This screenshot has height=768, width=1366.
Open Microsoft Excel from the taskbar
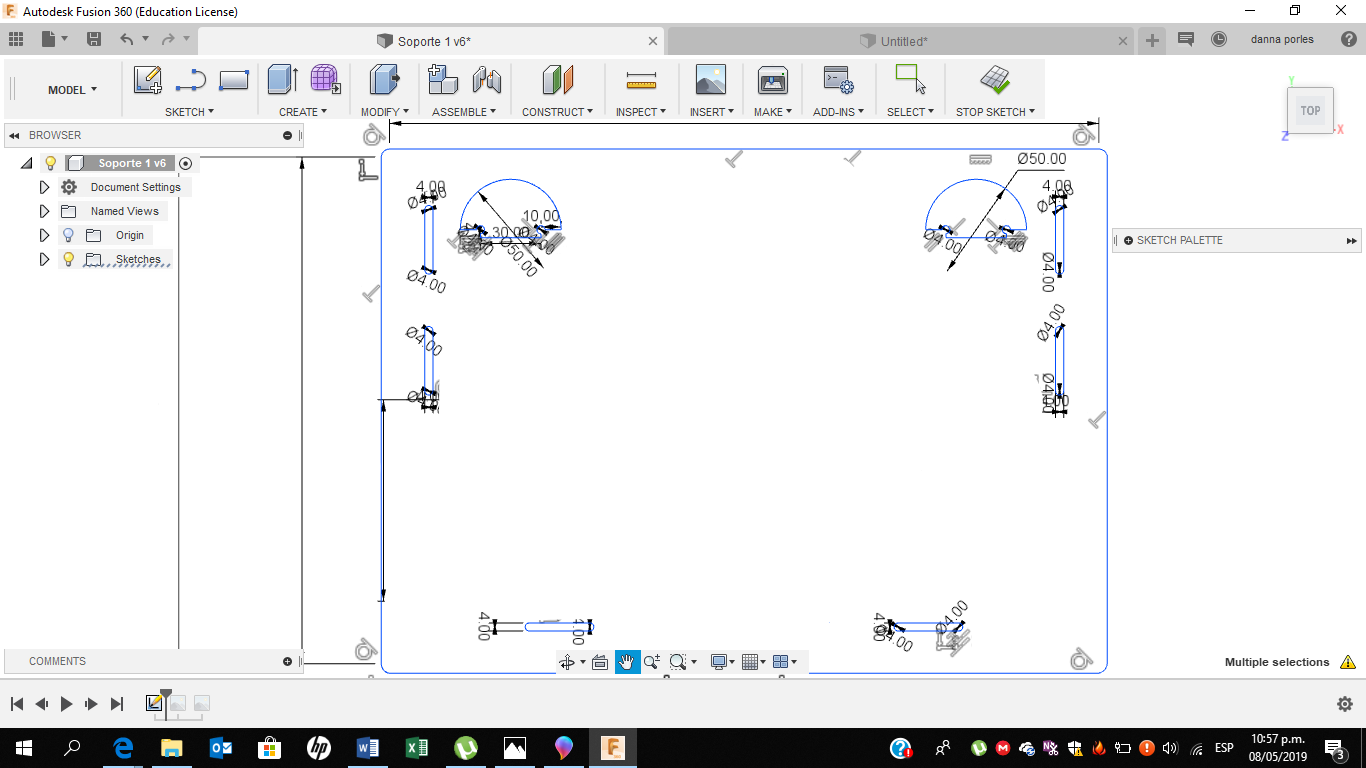416,748
